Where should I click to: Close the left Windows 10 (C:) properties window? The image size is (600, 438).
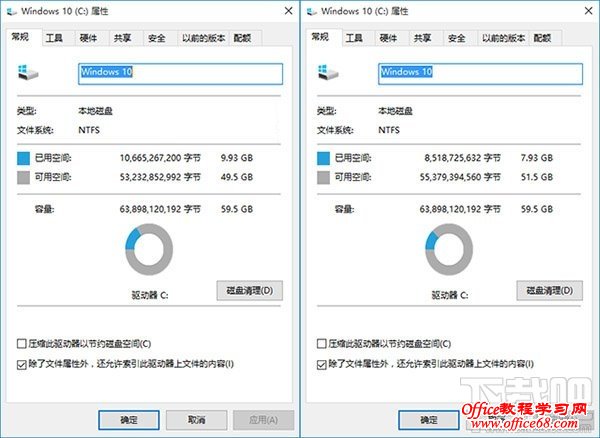pos(289,11)
